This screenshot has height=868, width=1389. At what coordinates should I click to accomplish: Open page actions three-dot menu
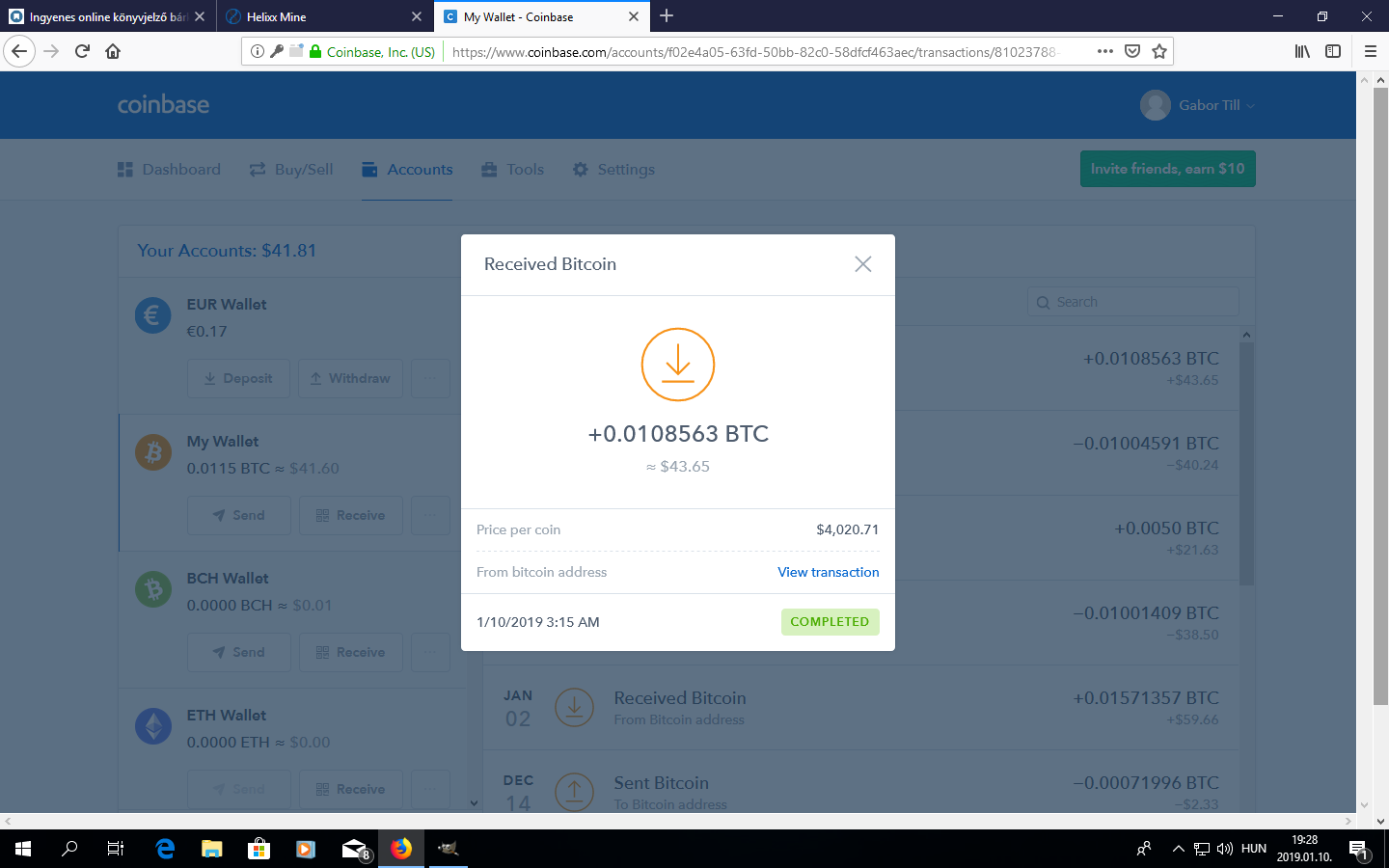1105,51
